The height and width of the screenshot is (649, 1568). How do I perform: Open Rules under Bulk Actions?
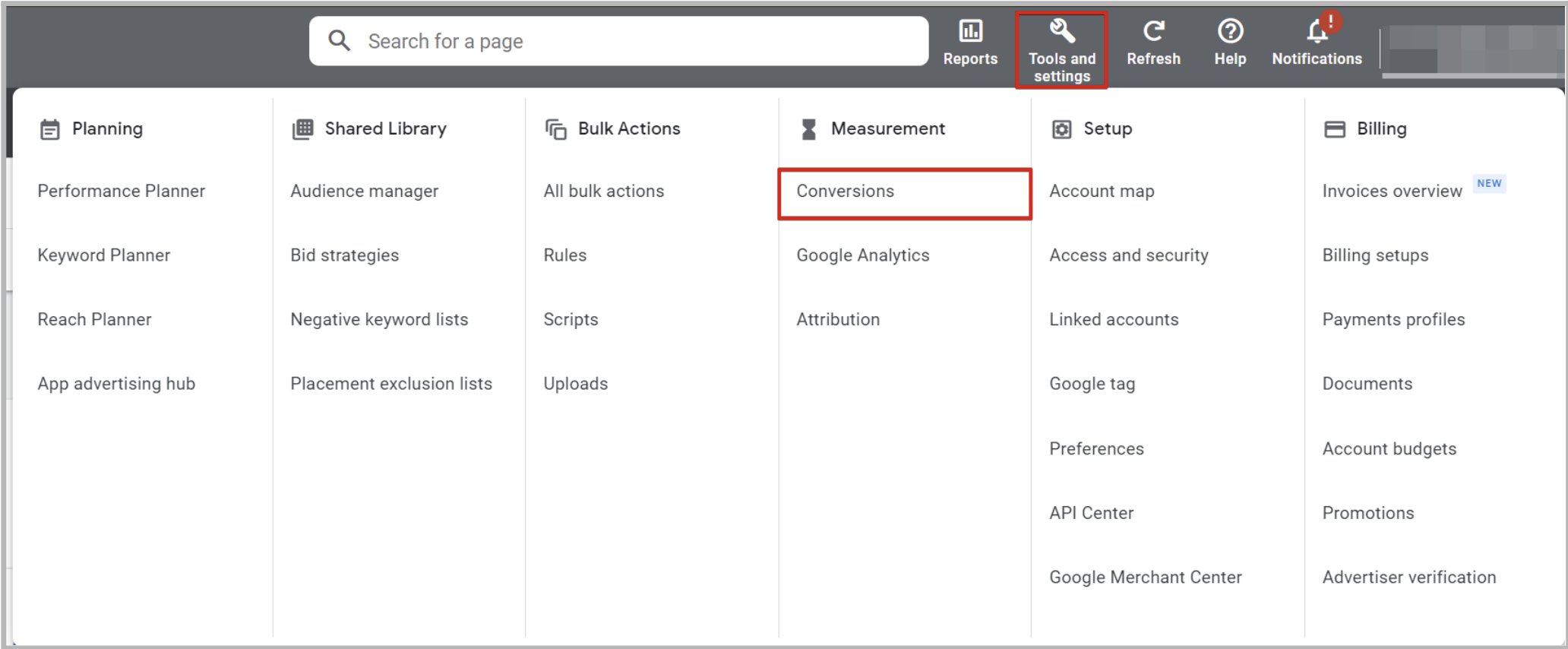[x=565, y=255]
